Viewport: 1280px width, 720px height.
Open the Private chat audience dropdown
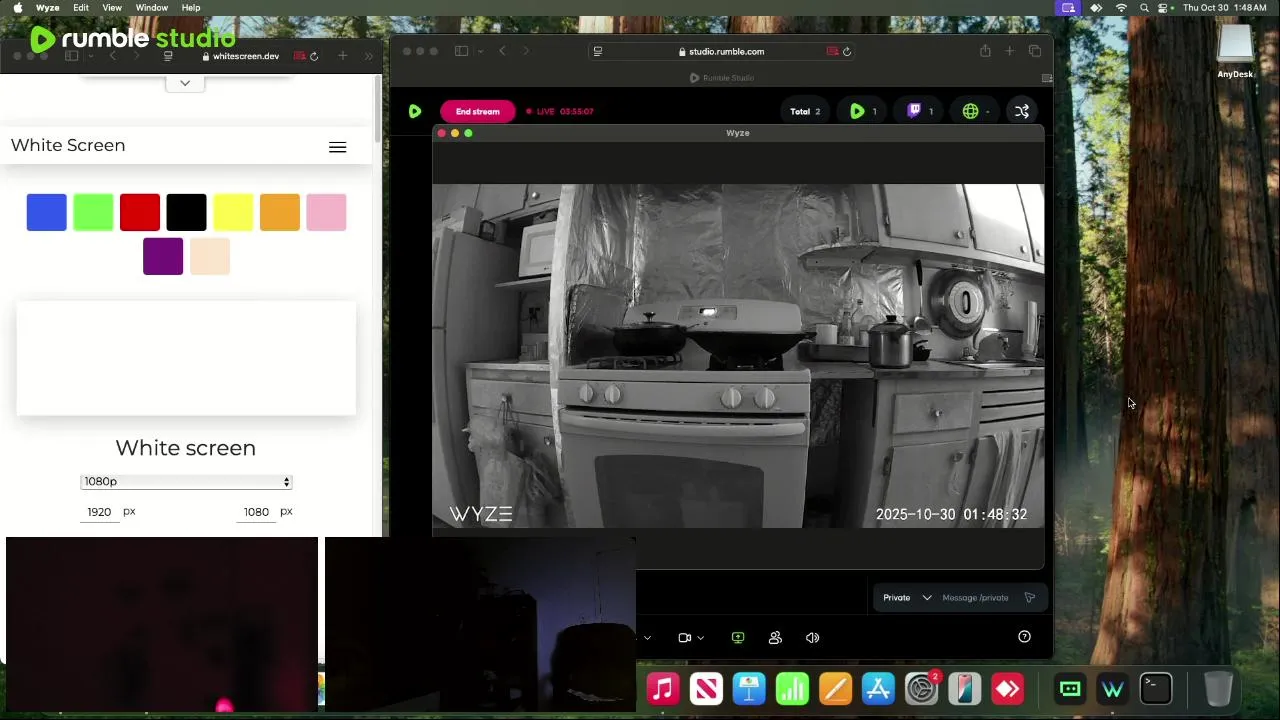tap(906, 597)
